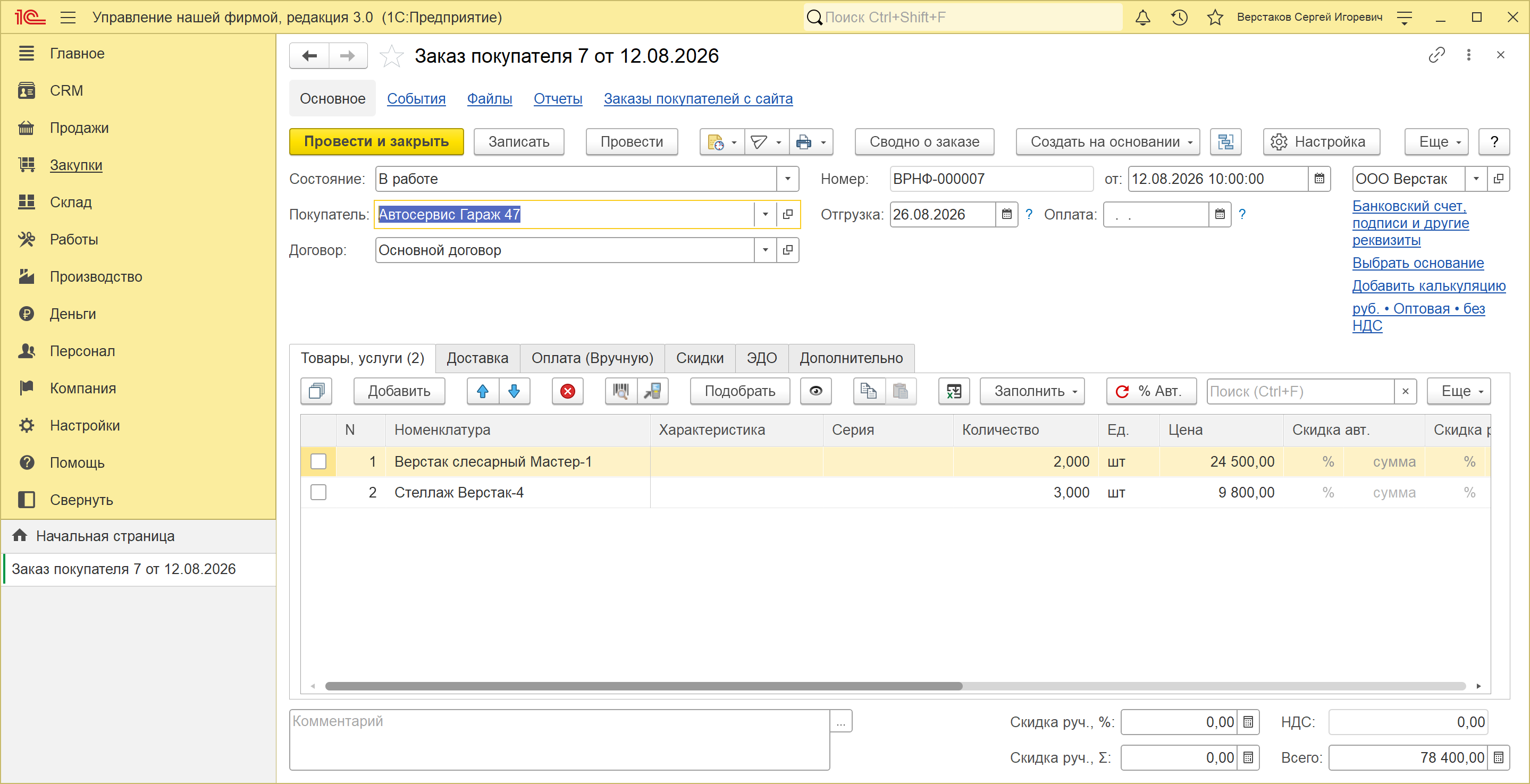This screenshot has height=784, width=1530.
Task: Open top Еще menu
Action: [x=1437, y=142]
